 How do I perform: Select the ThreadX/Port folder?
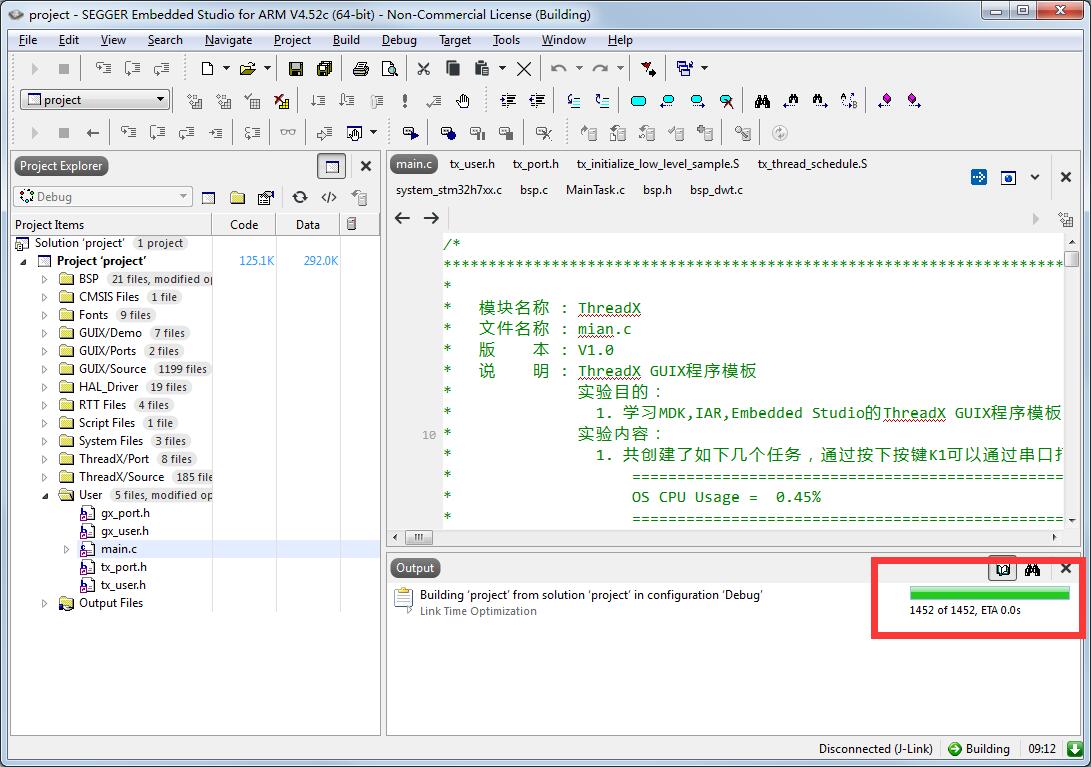coord(114,459)
